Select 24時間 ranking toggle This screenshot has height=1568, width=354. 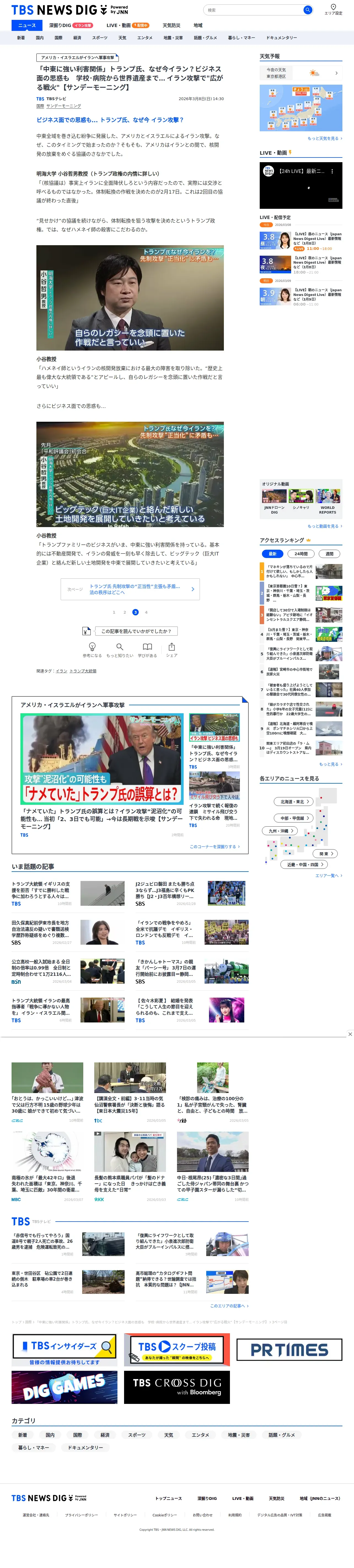pos(301,554)
